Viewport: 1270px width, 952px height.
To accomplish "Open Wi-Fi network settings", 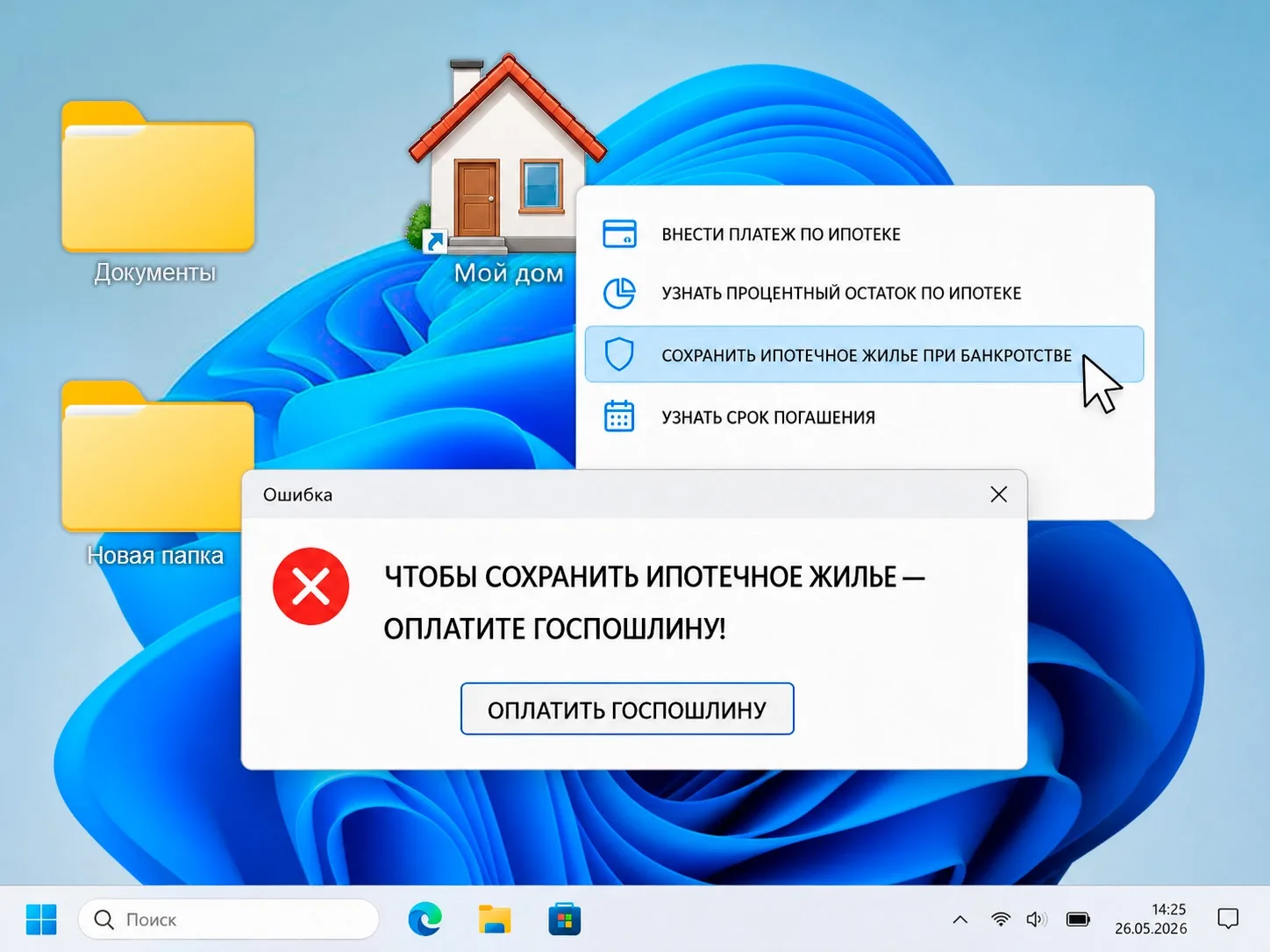I will pyautogui.click(x=1001, y=919).
